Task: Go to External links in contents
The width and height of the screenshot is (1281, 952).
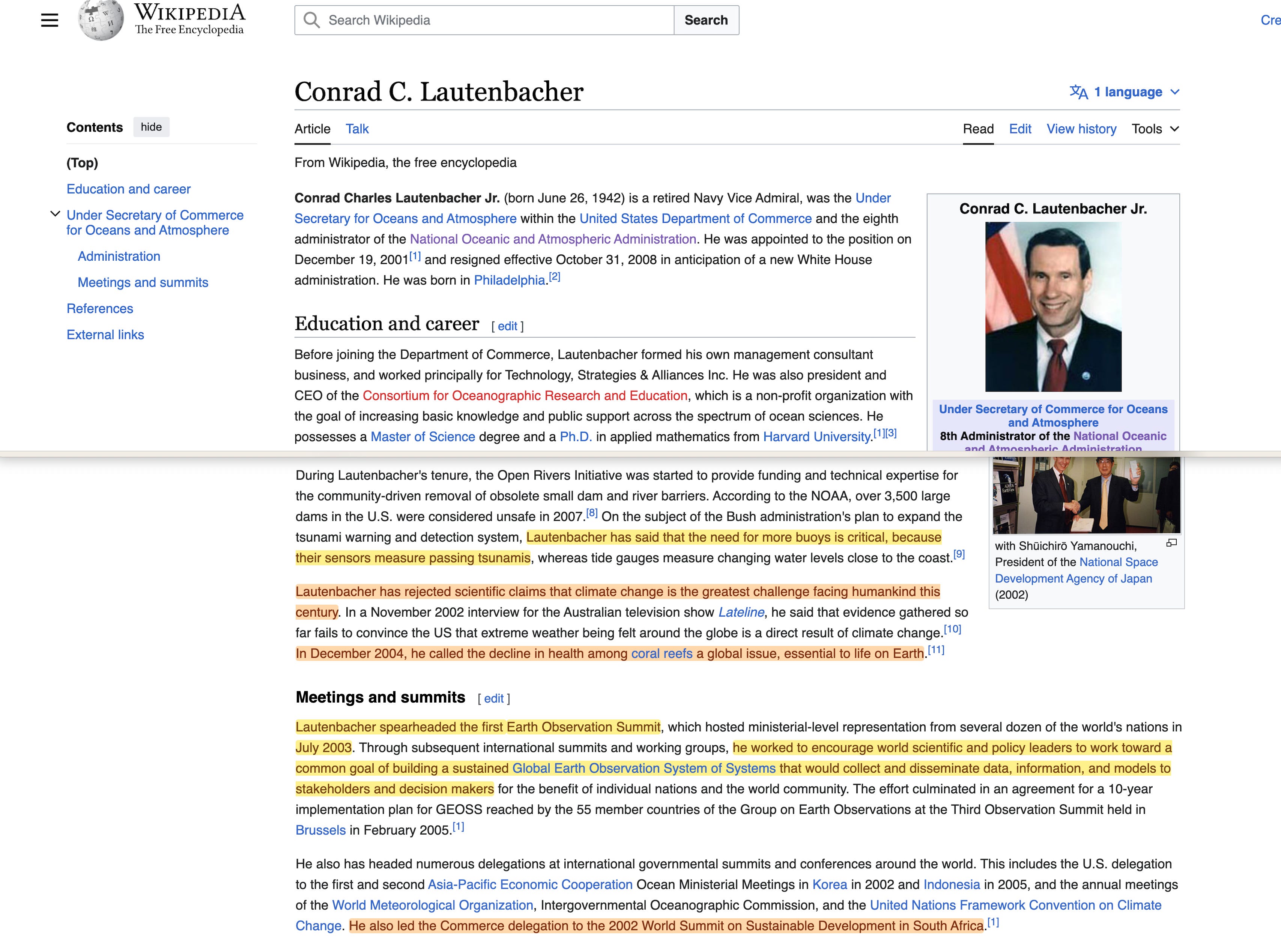Action: (x=105, y=335)
